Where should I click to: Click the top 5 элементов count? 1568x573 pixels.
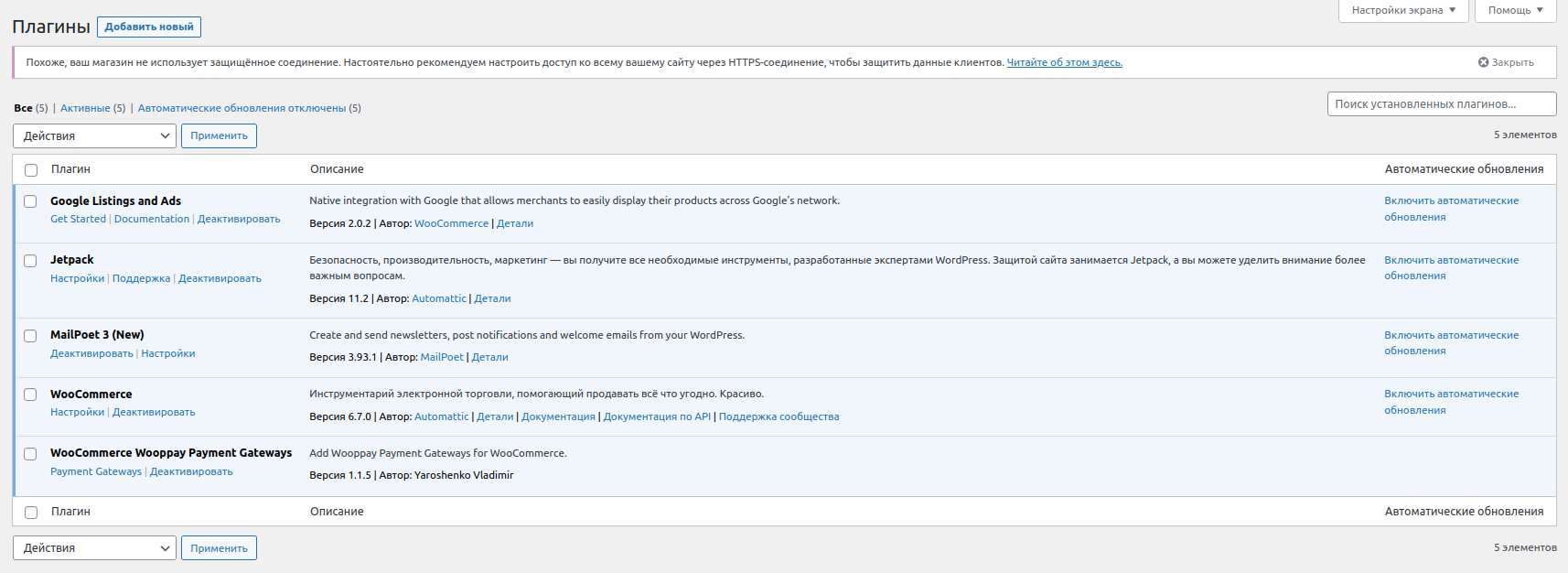(1525, 135)
